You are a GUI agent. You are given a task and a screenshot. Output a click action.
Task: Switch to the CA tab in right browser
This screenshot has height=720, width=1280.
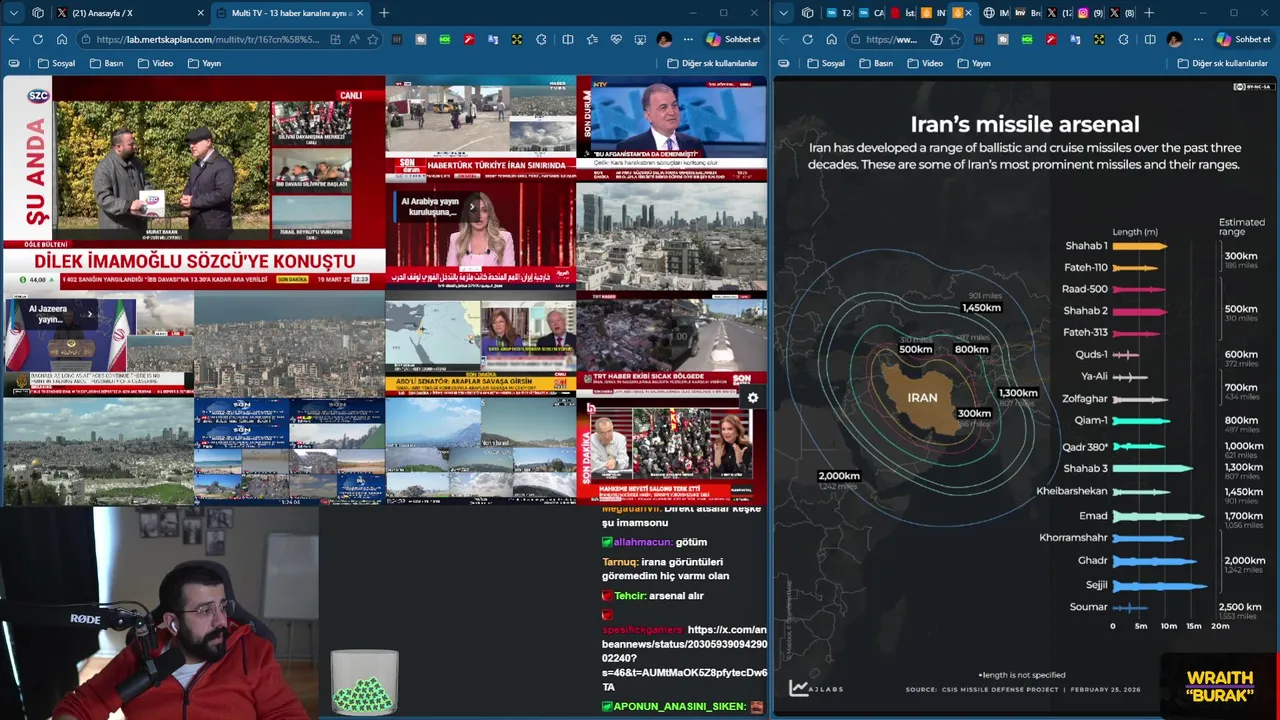point(872,13)
